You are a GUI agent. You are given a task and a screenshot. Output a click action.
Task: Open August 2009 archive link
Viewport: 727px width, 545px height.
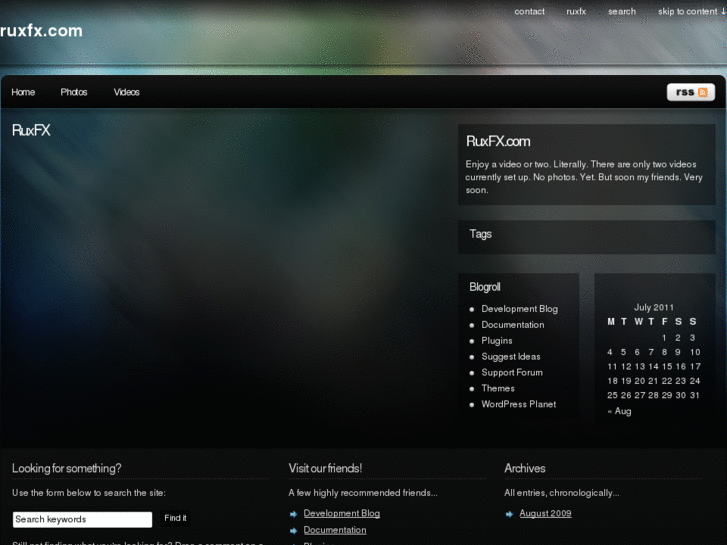[545, 513]
